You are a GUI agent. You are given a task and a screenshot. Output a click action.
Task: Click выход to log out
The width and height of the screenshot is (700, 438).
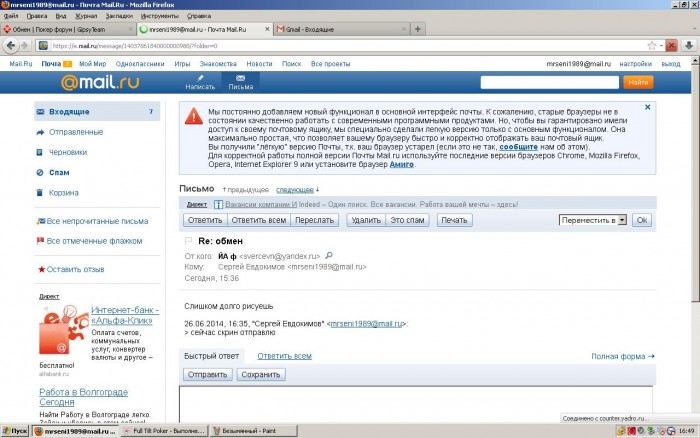coord(671,64)
